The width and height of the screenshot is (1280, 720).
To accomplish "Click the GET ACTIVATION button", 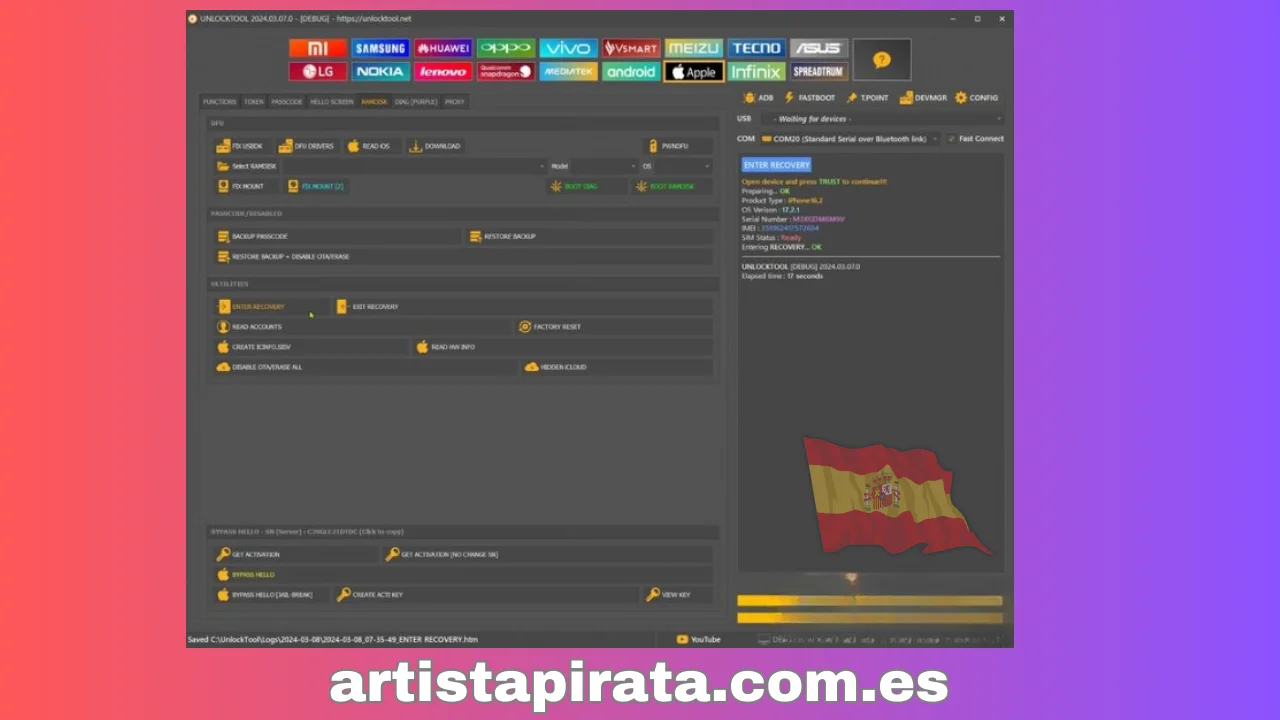I will pyautogui.click(x=297, y=554).
